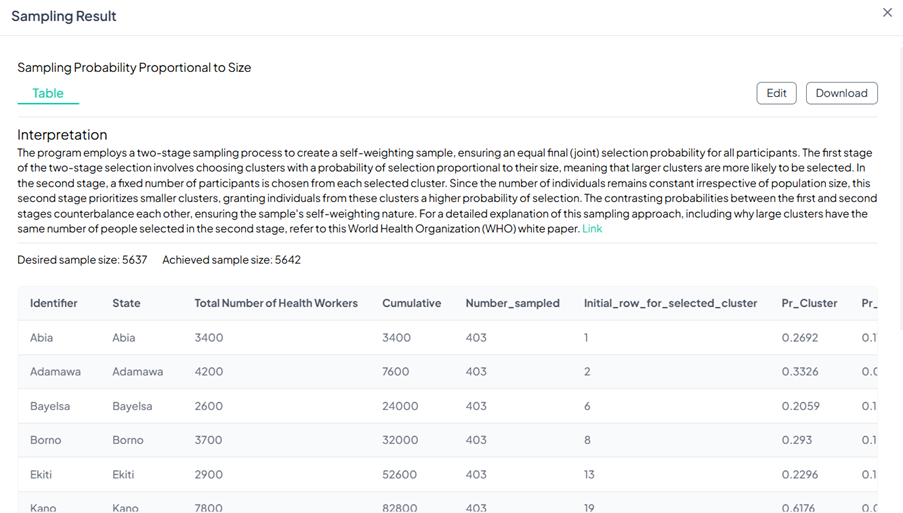Viewport: 903px width, 513px height.
Task: Click Initial_row_for_selected_cluster column header
Action: [x=670, y=303]
